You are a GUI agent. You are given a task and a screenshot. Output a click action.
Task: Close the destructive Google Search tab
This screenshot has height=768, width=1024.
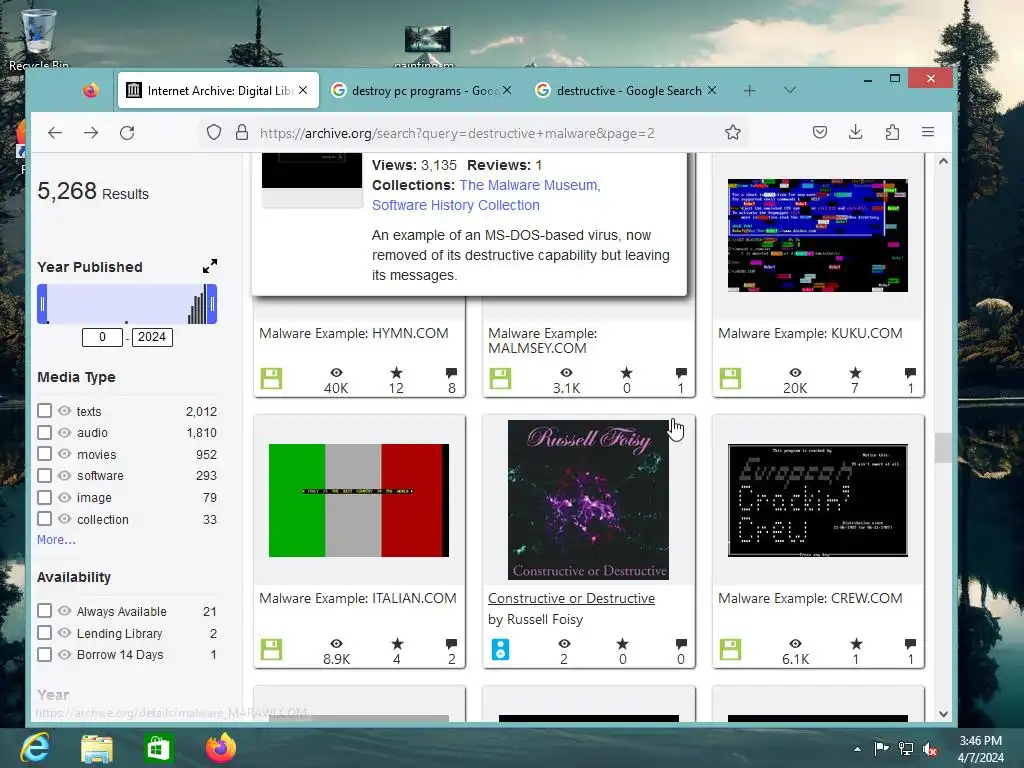point(712,91)
